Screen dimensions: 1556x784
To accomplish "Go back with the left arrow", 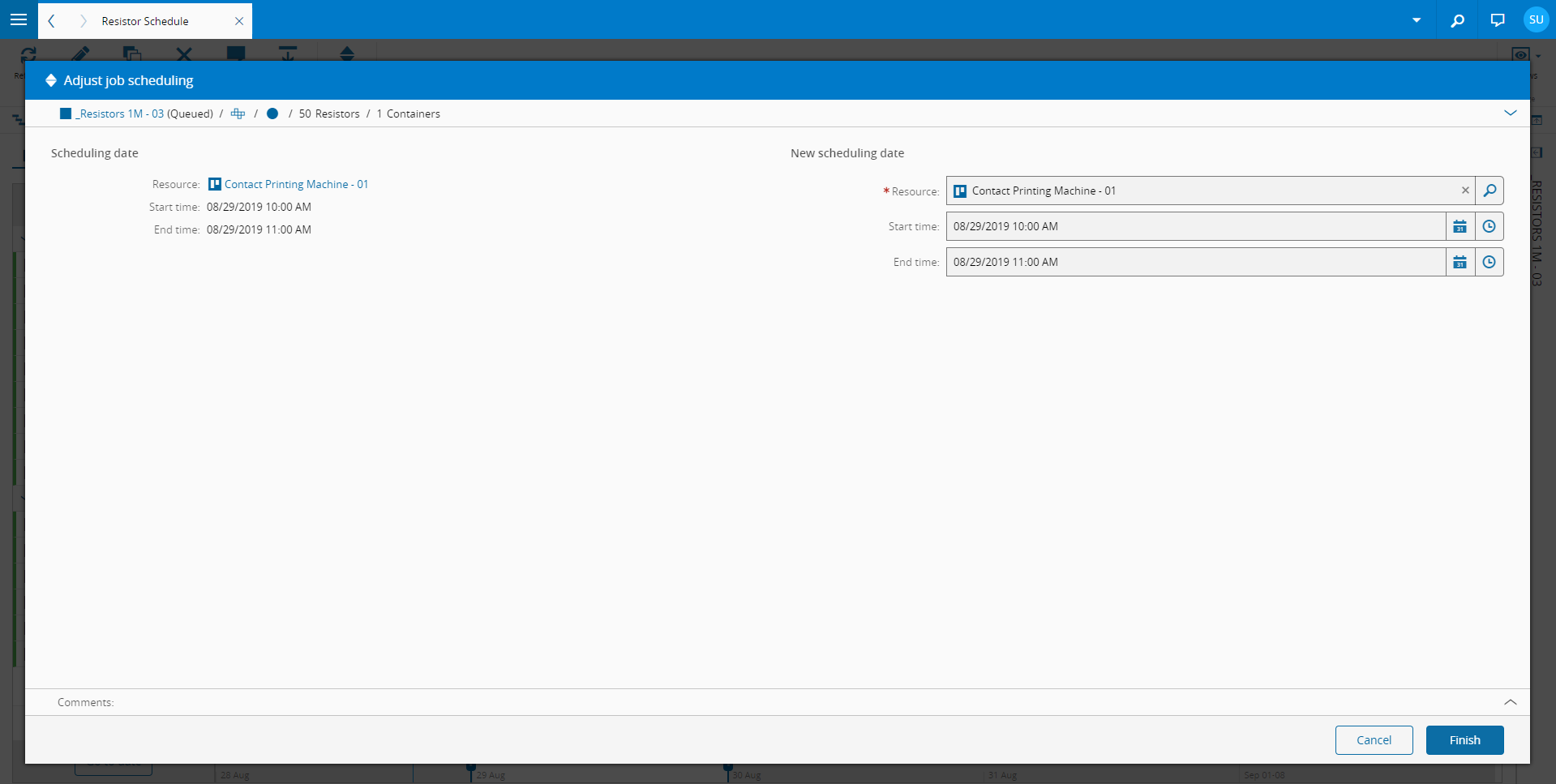I will 51,21.
